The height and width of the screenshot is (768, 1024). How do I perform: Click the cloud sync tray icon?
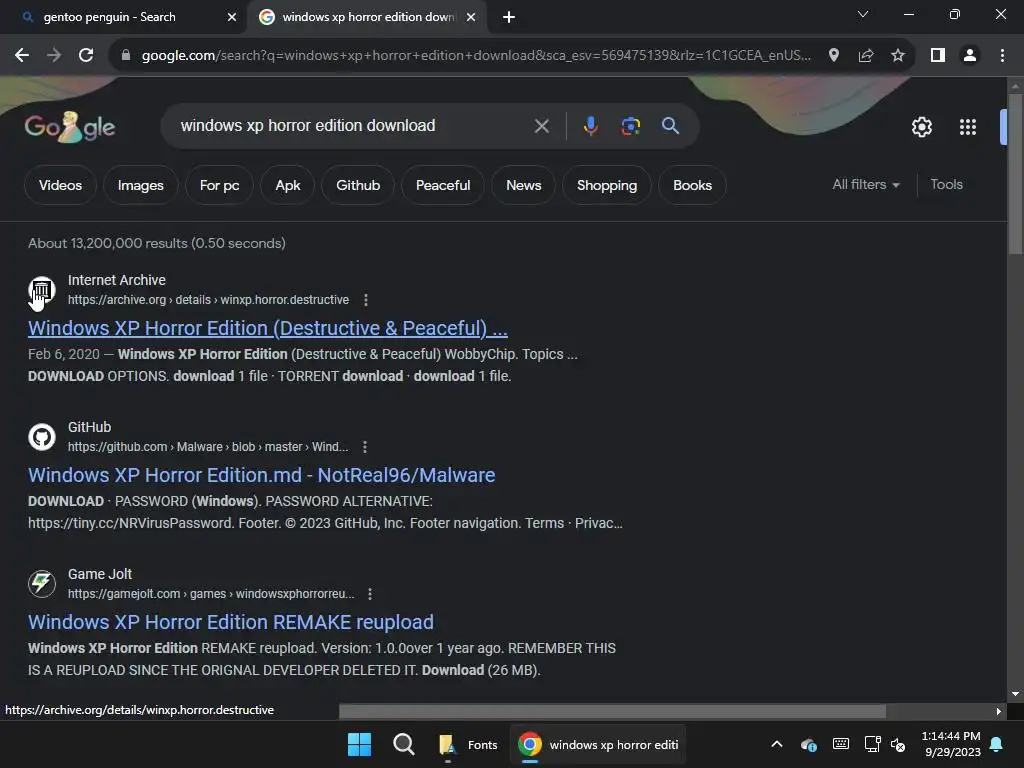[x=808, y=744]
